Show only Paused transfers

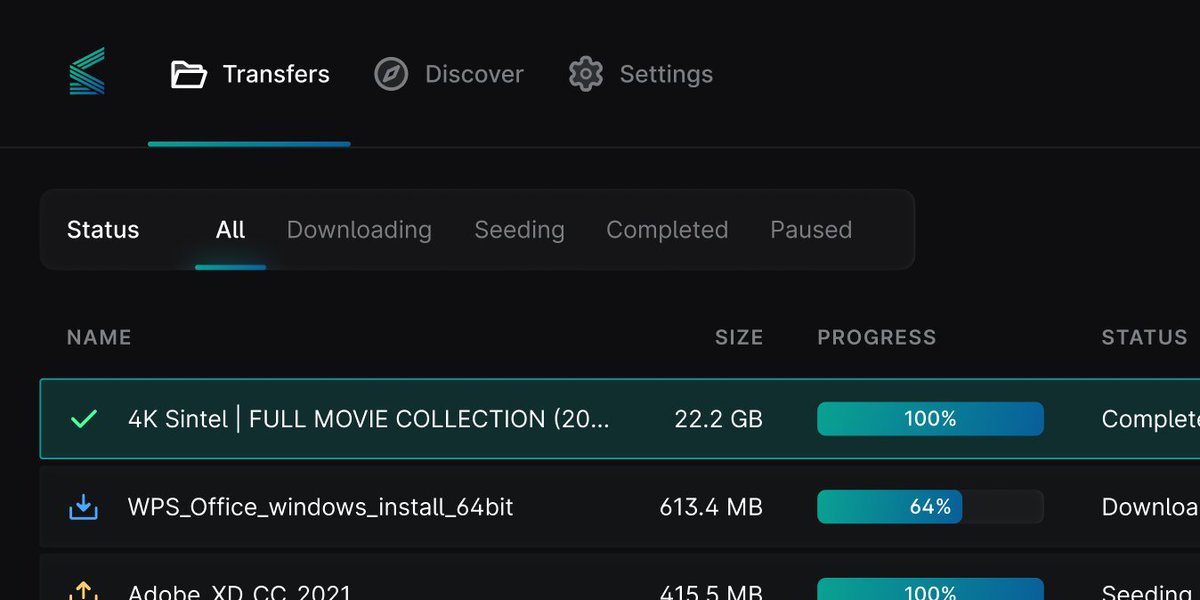[x=811, y=230]
